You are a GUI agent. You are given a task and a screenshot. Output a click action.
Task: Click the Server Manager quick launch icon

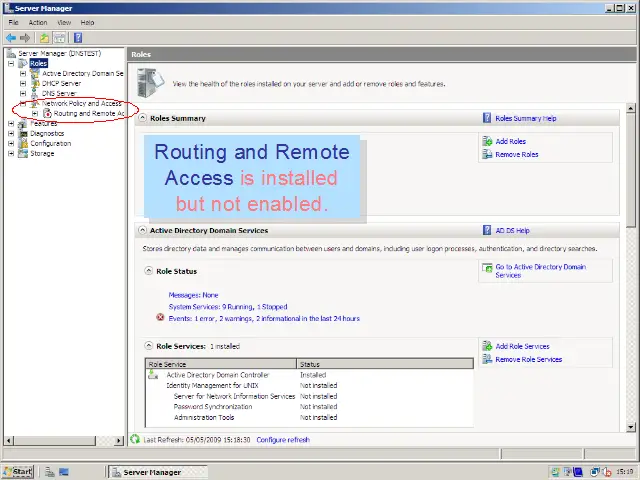50,472
